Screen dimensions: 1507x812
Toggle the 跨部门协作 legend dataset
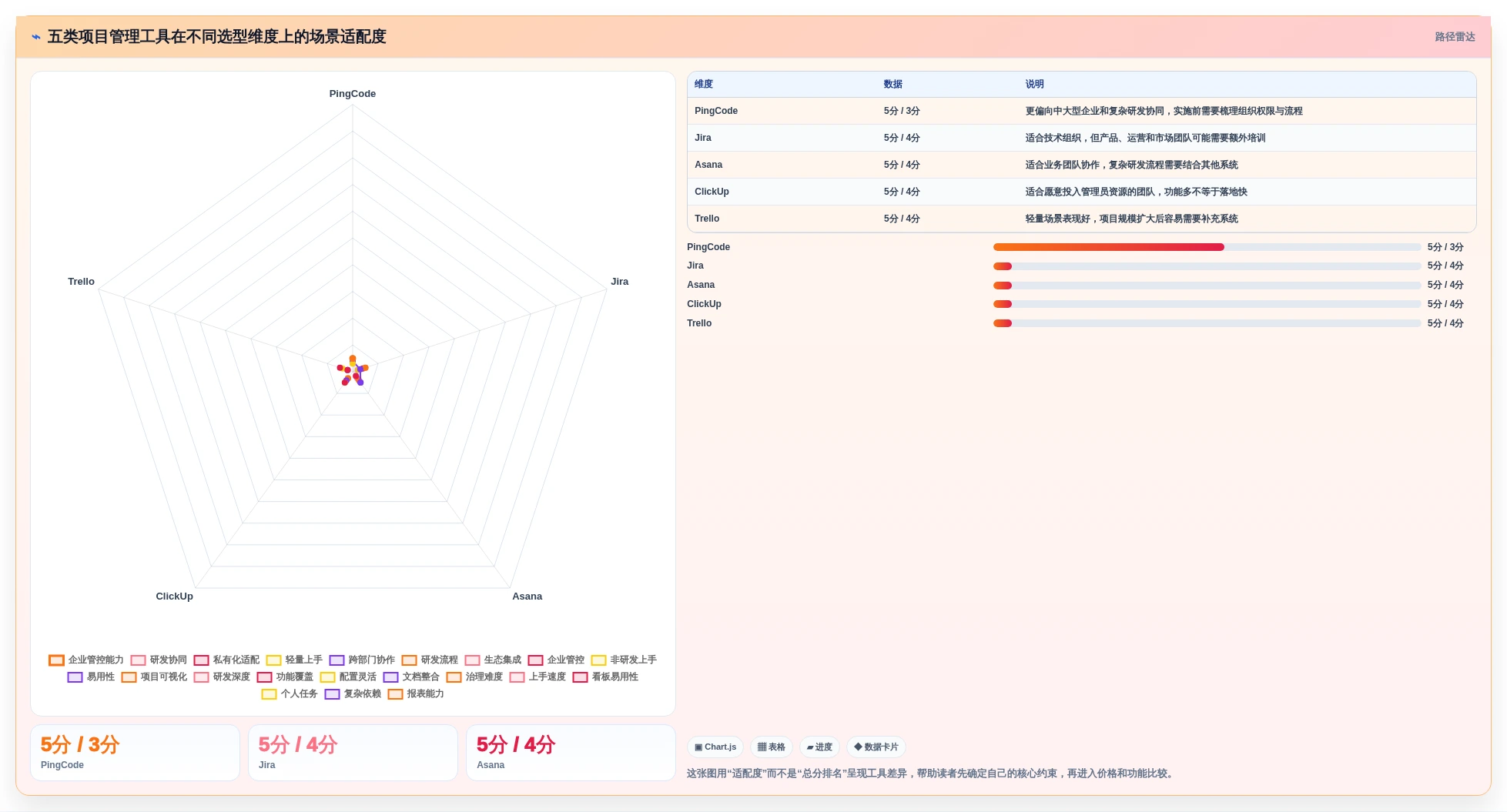tap(362, 660)
